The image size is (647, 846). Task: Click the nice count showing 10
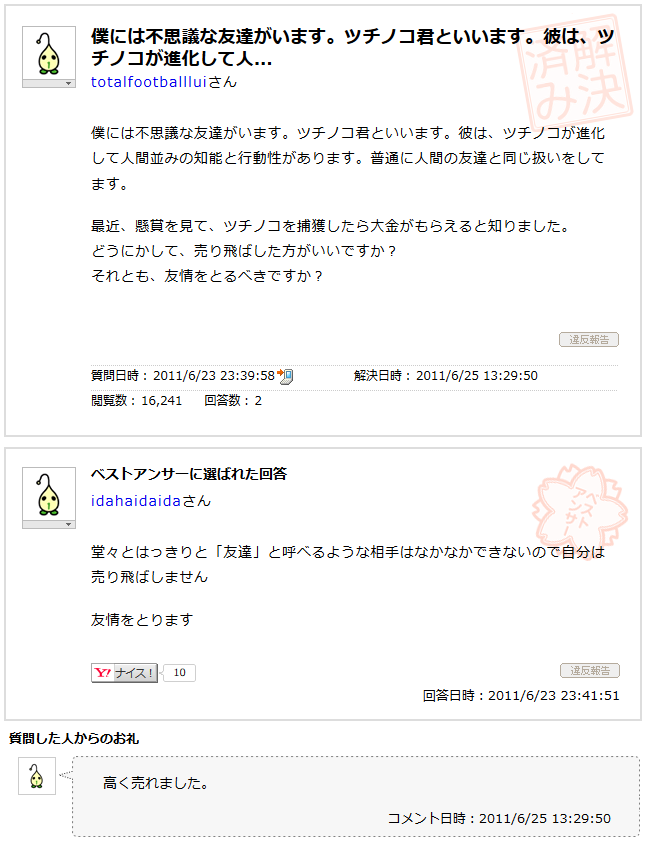179,673
